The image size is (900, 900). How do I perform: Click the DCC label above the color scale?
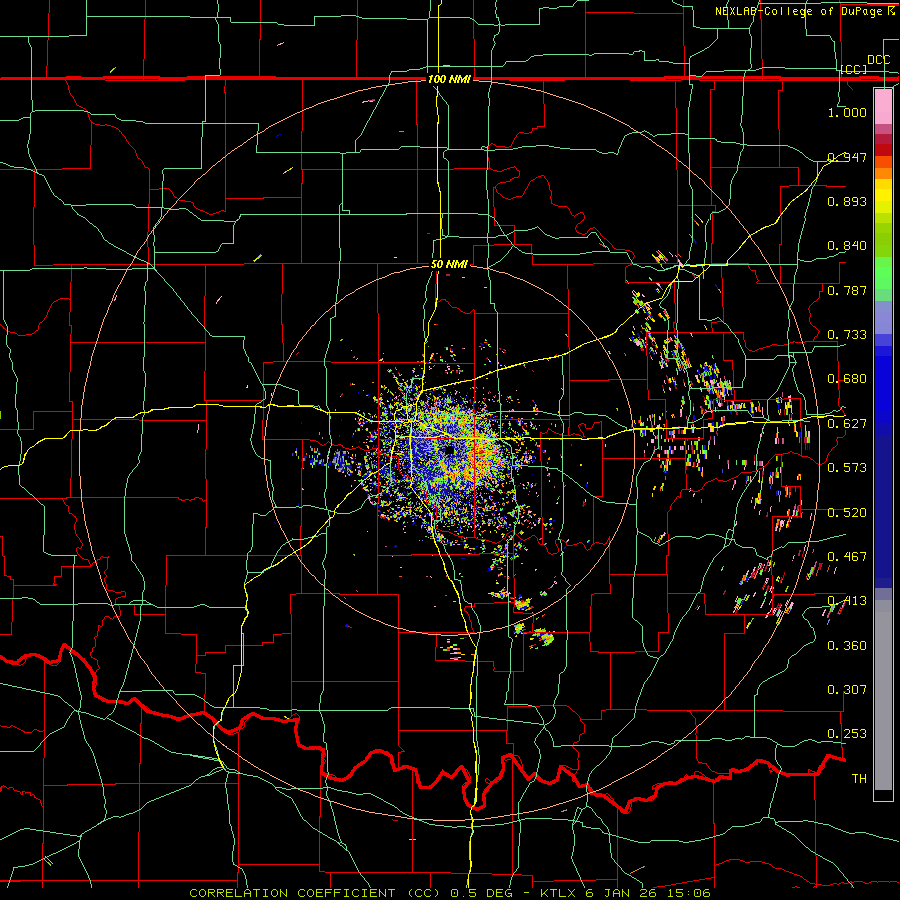point(878,60)
